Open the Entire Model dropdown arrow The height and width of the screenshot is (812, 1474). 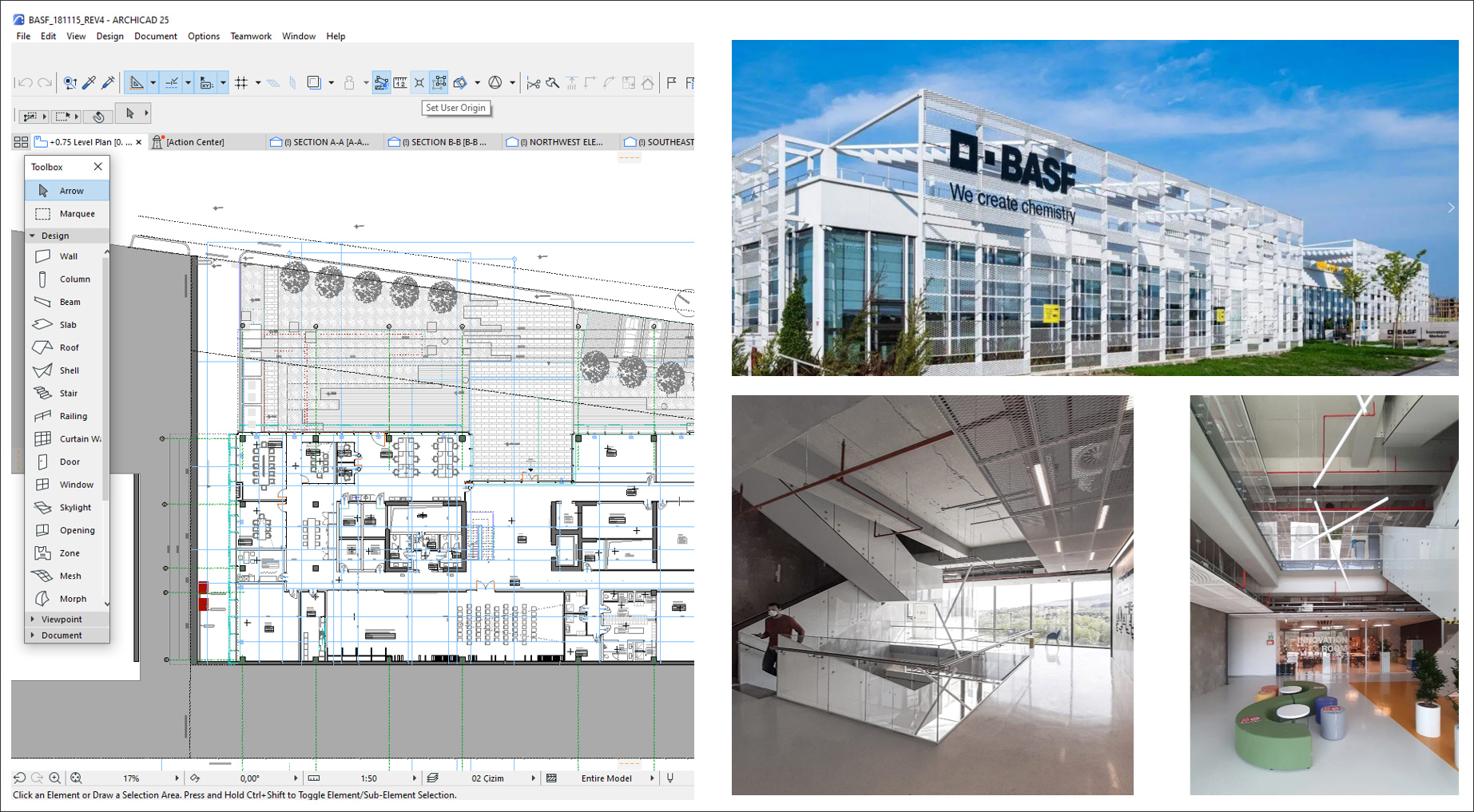pos(652,778)
